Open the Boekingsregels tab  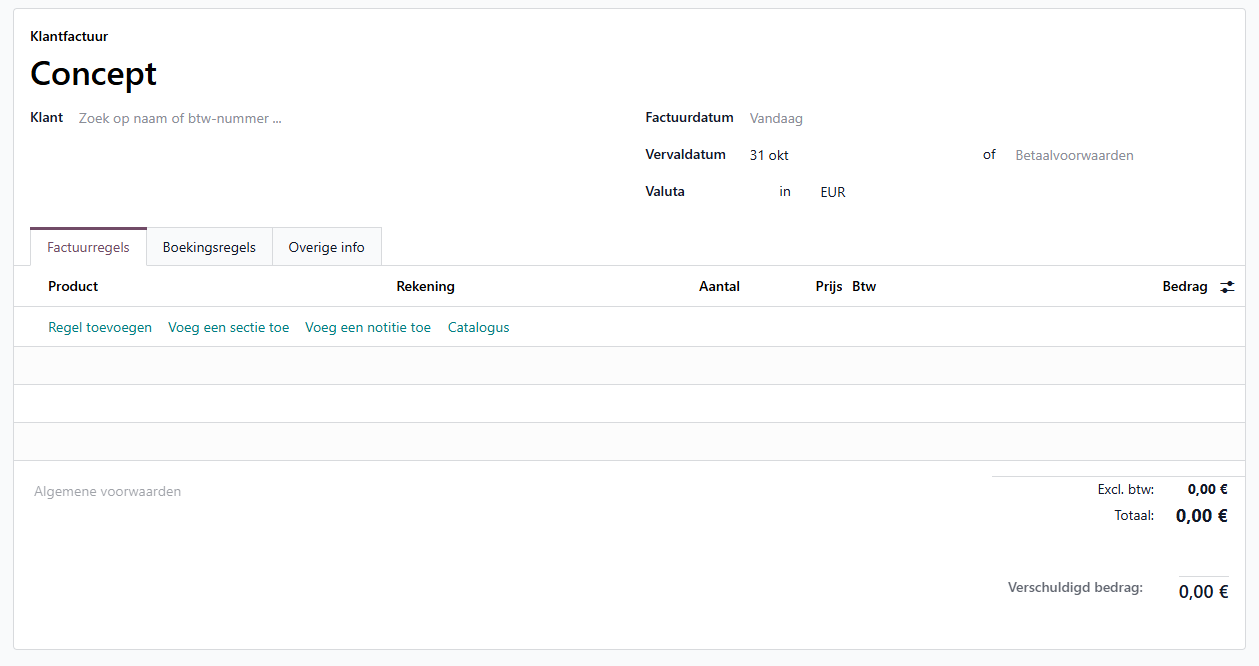click(209, 247)
